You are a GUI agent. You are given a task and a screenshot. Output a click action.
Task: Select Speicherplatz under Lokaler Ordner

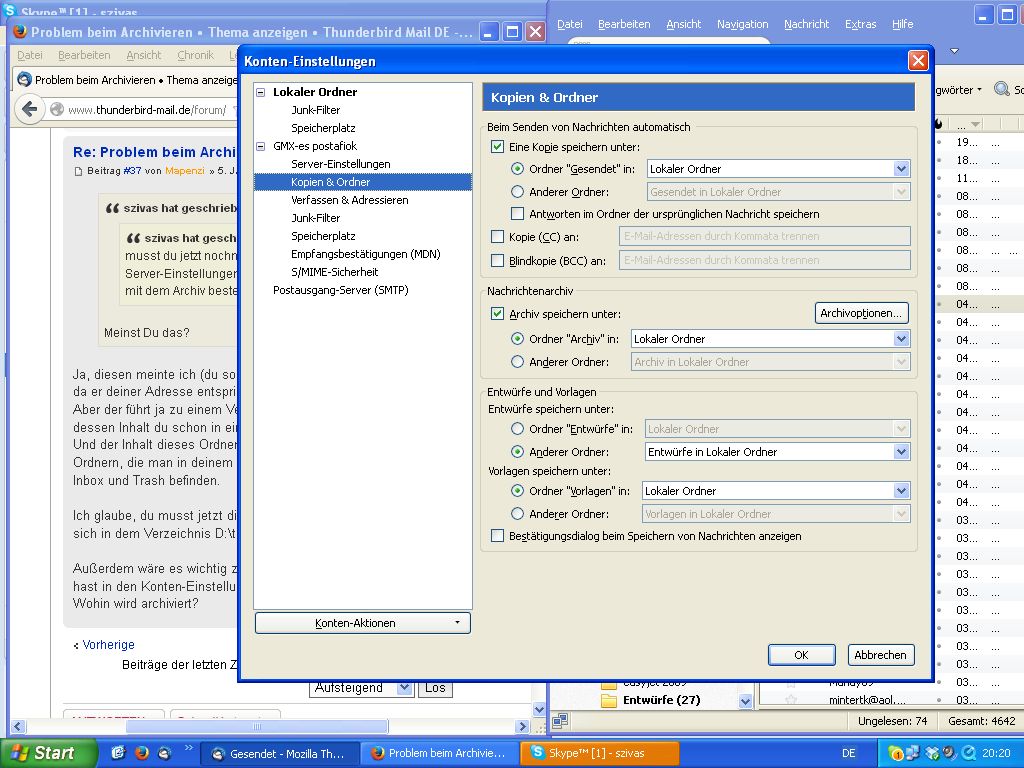click(323, 128)
